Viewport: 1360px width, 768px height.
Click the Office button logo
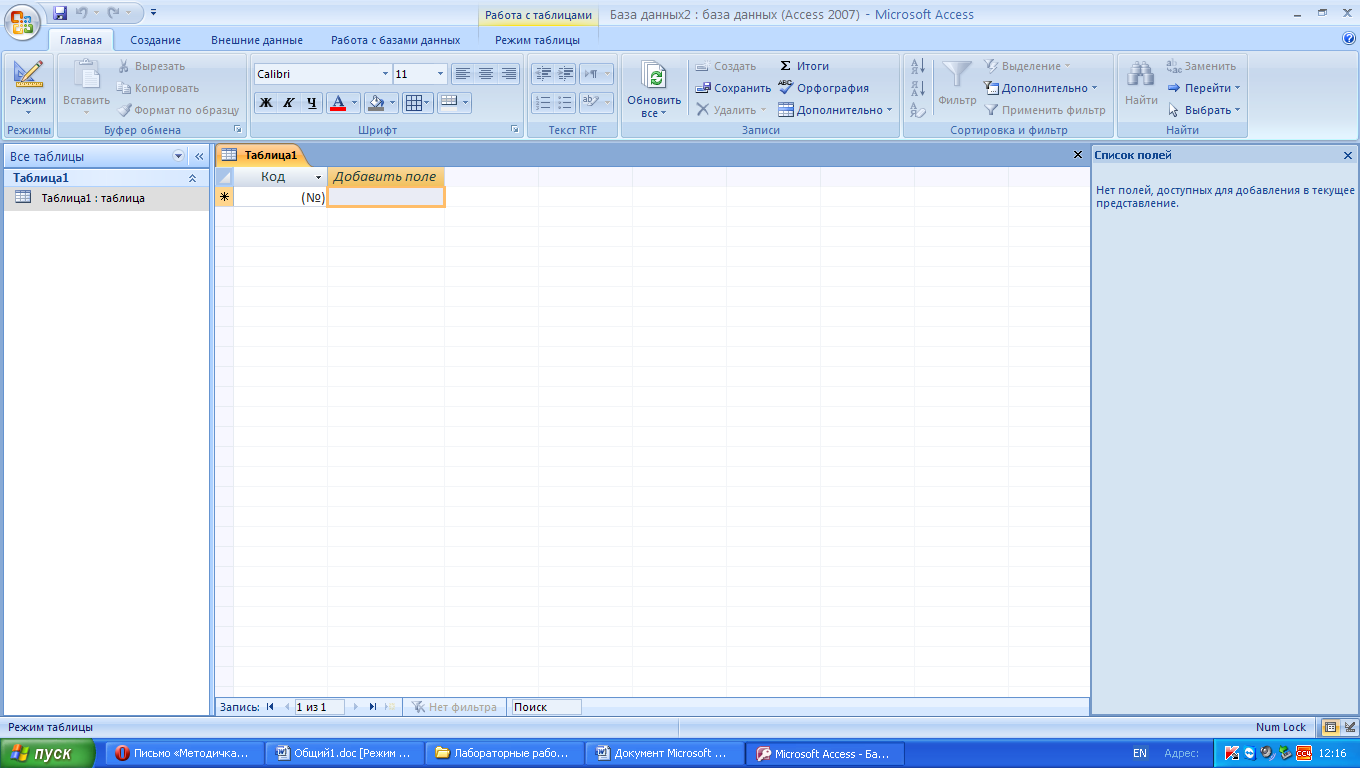tap(23, 22)
